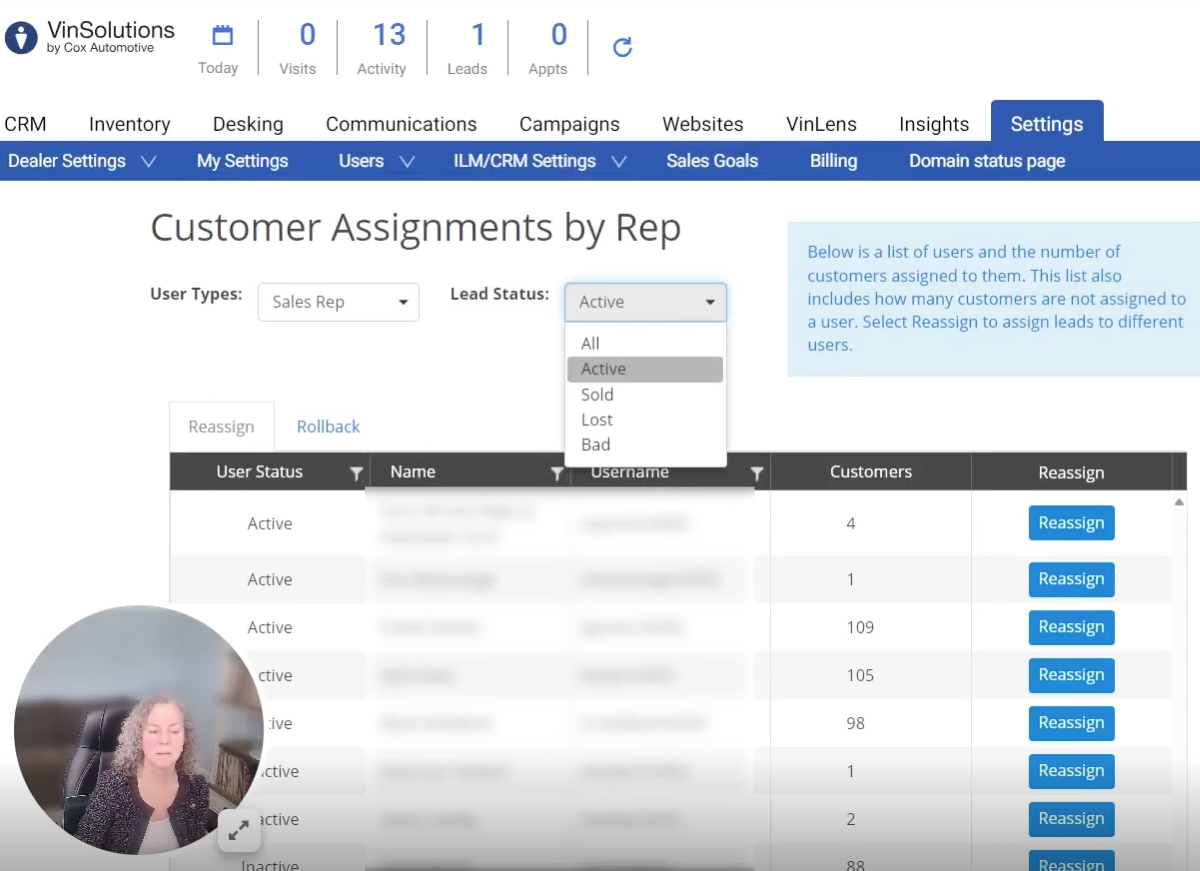Viewport: 1200px width, 871px height.
Task: Click the blue help info panel text
Action: [996, 298]
